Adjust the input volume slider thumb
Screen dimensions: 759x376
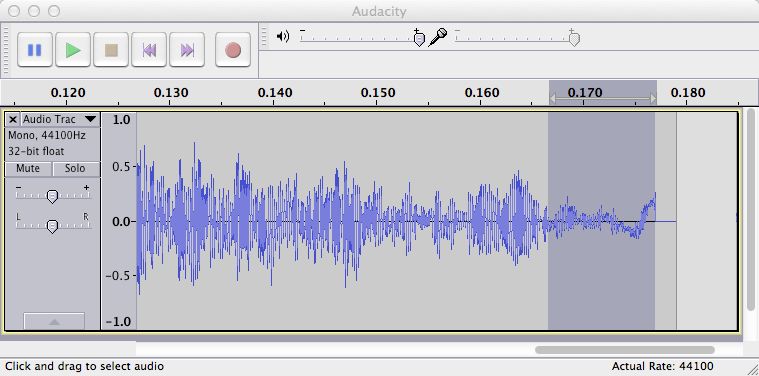click(x=574, y=40)
